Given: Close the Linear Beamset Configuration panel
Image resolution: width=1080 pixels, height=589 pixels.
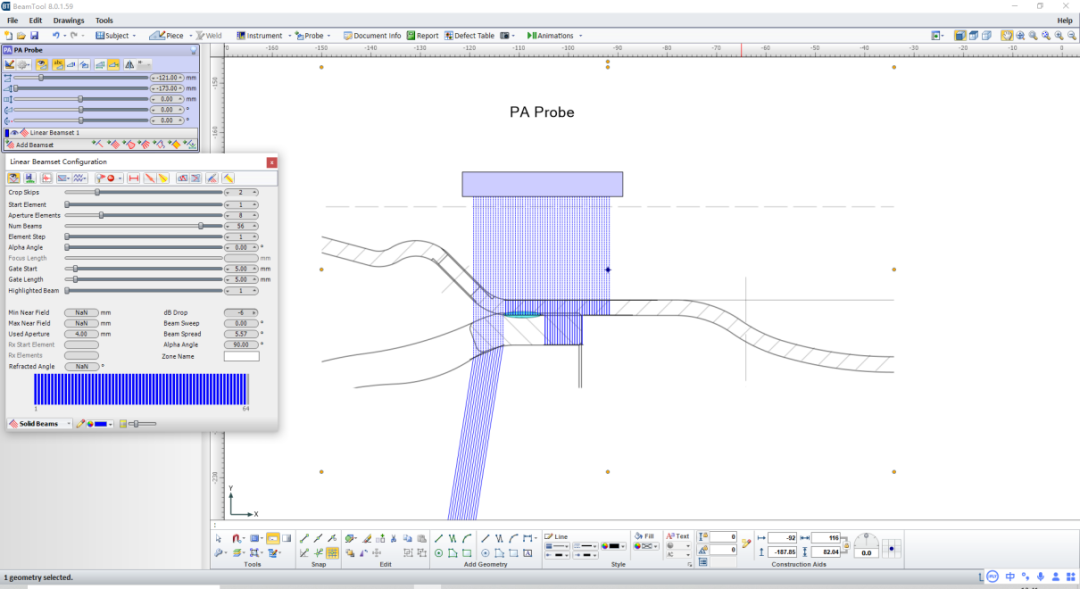Looking at the screenshot, I should 271,162.
